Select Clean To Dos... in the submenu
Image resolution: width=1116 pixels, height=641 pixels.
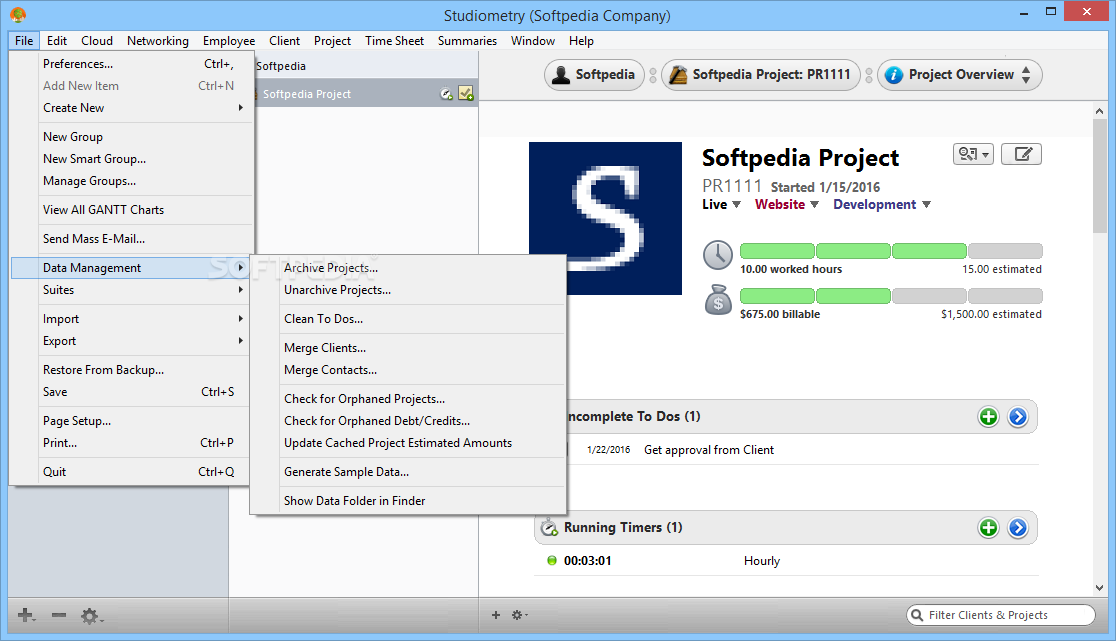[409, 319]
